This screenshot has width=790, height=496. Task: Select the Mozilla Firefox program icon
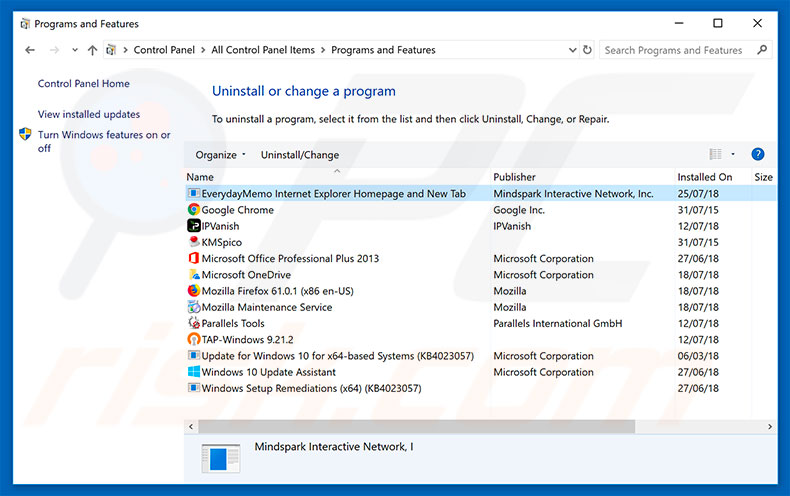[194, 291]
